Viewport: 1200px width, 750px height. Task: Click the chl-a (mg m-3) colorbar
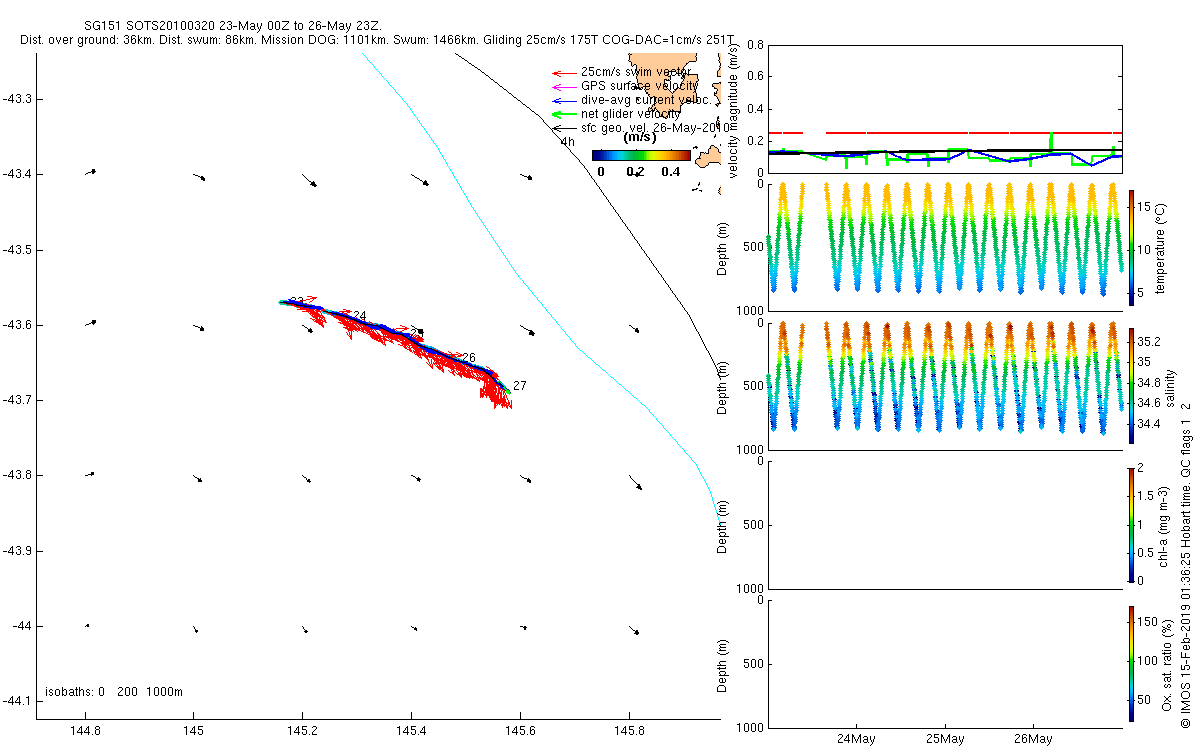1131,524
